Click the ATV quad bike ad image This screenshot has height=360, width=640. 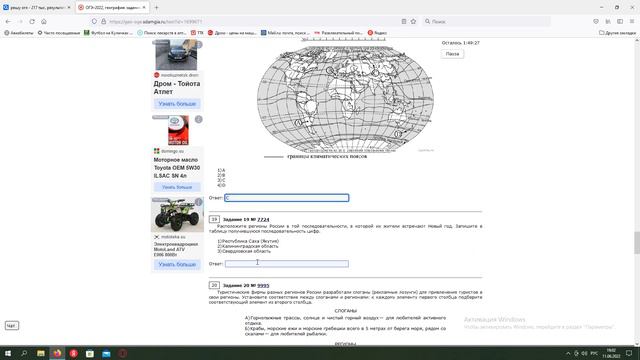(177, 215)
